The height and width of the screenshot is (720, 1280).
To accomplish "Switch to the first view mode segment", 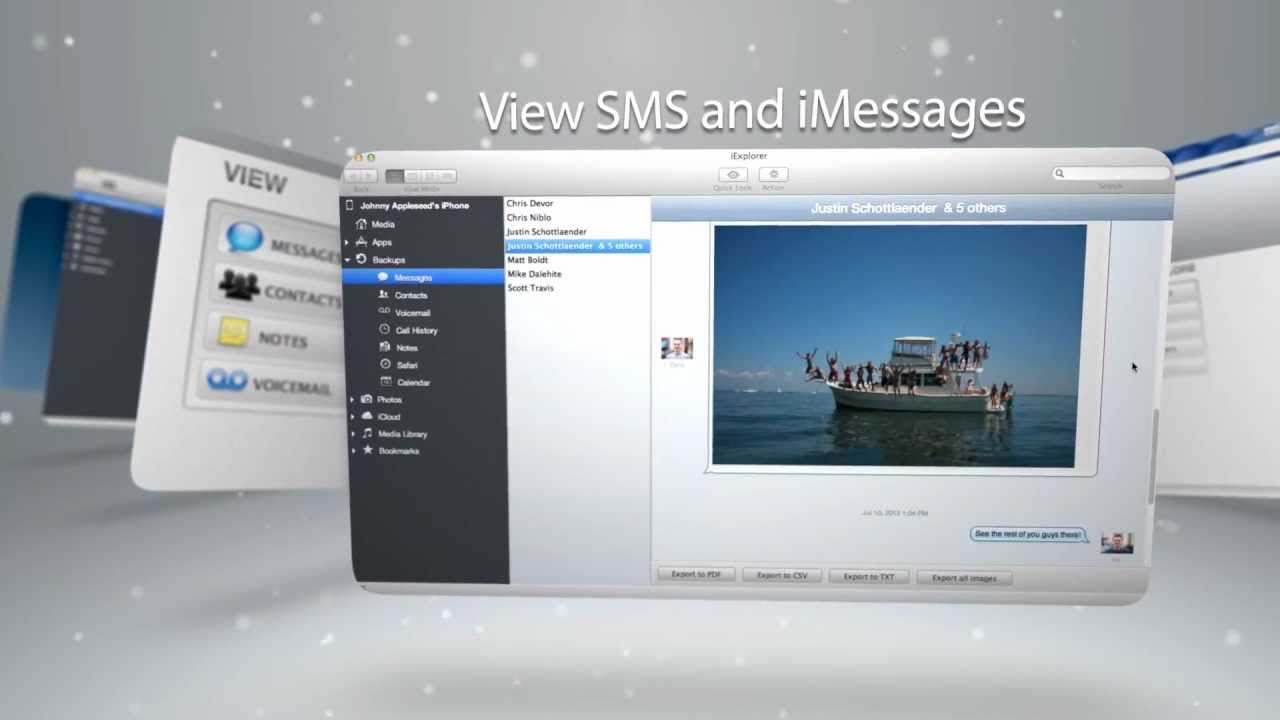I will (x=395, y=176).
